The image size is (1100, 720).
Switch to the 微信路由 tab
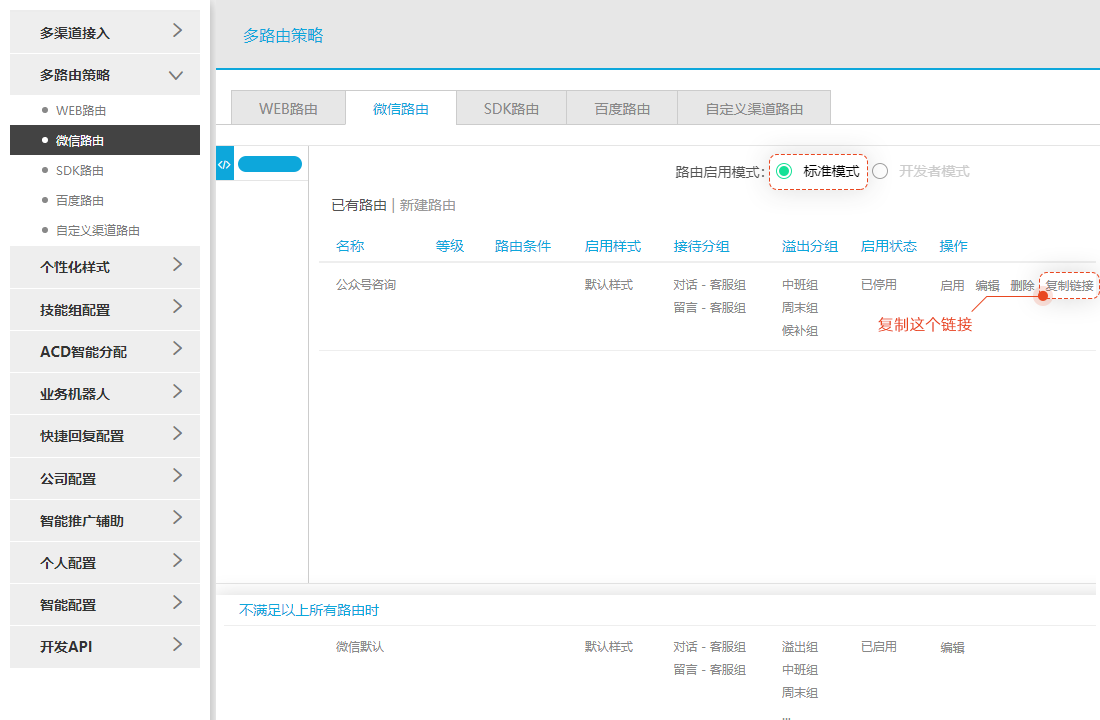[401, 108]
